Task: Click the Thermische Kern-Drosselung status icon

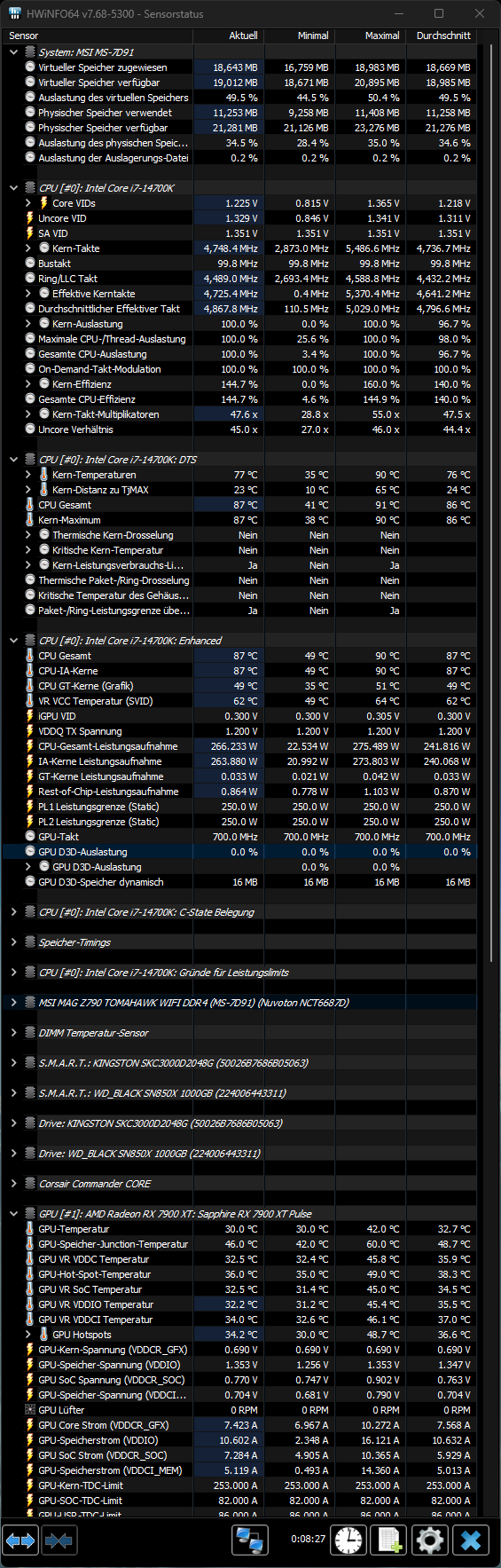Action: [44, 535]
